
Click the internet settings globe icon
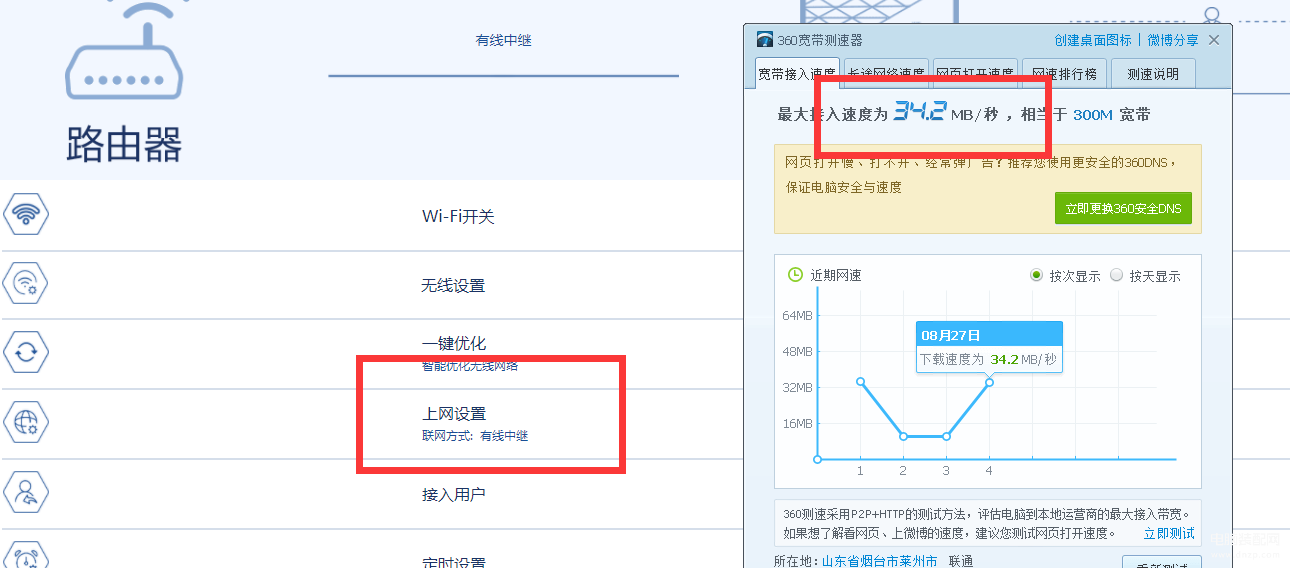click(x=26, y=422)
